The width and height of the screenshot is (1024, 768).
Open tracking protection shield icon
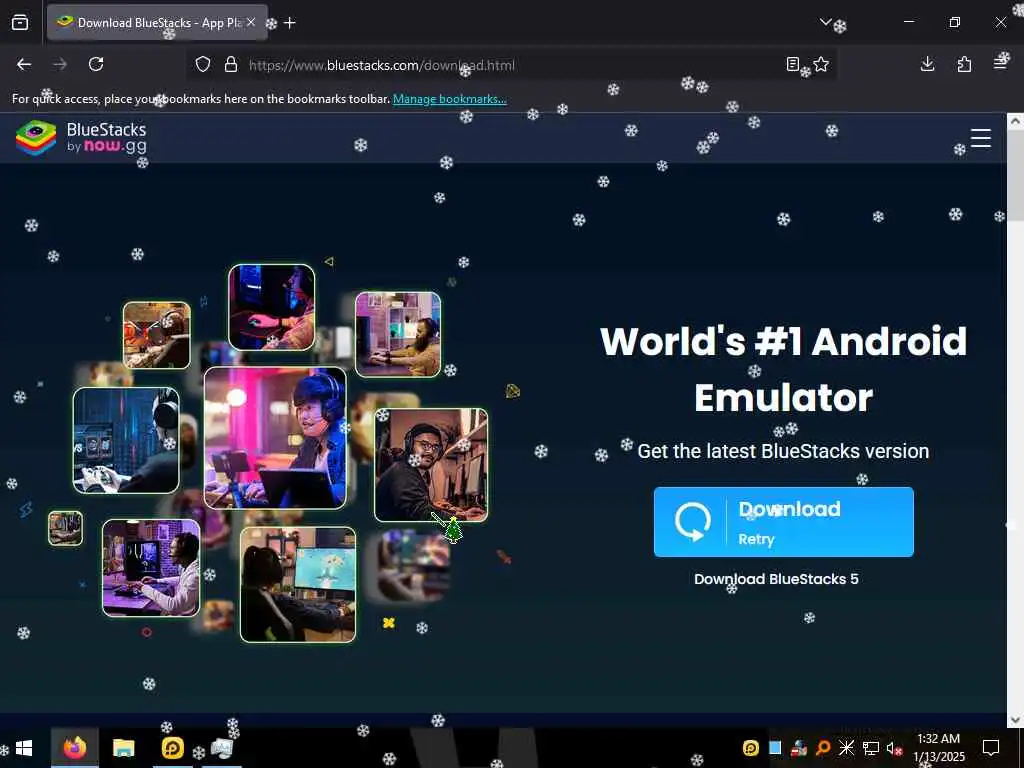point(203,65)
